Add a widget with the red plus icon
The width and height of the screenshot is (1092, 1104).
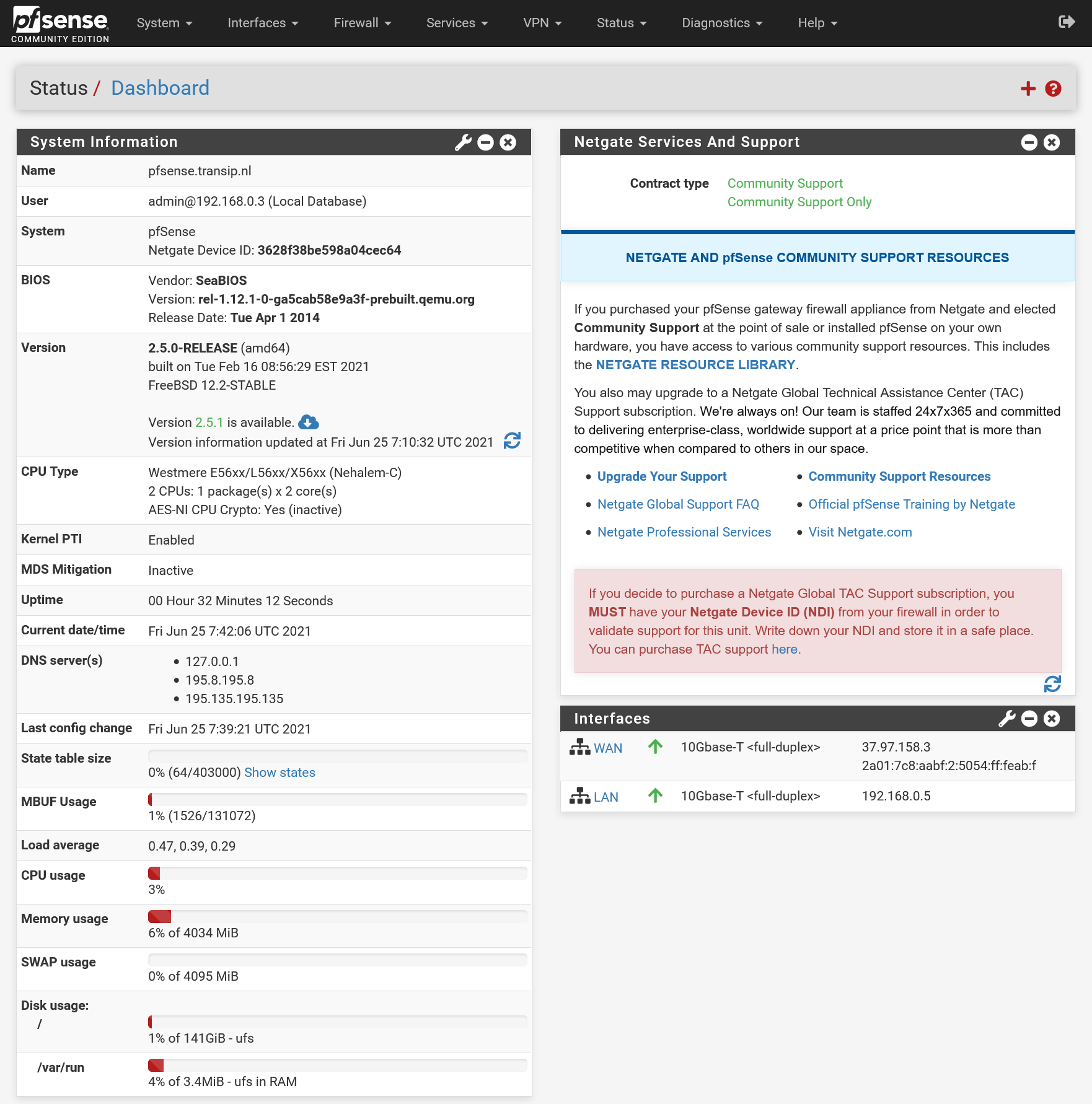click(1028, 89)
